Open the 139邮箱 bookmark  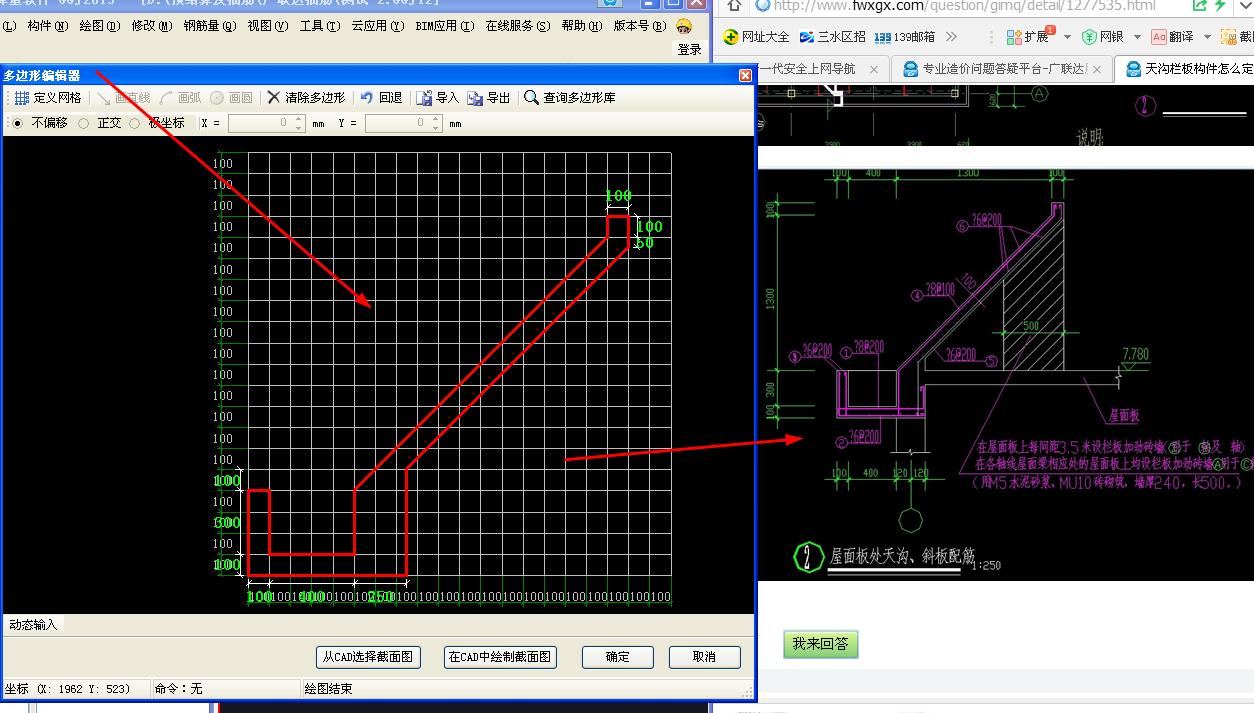(905, 37)
